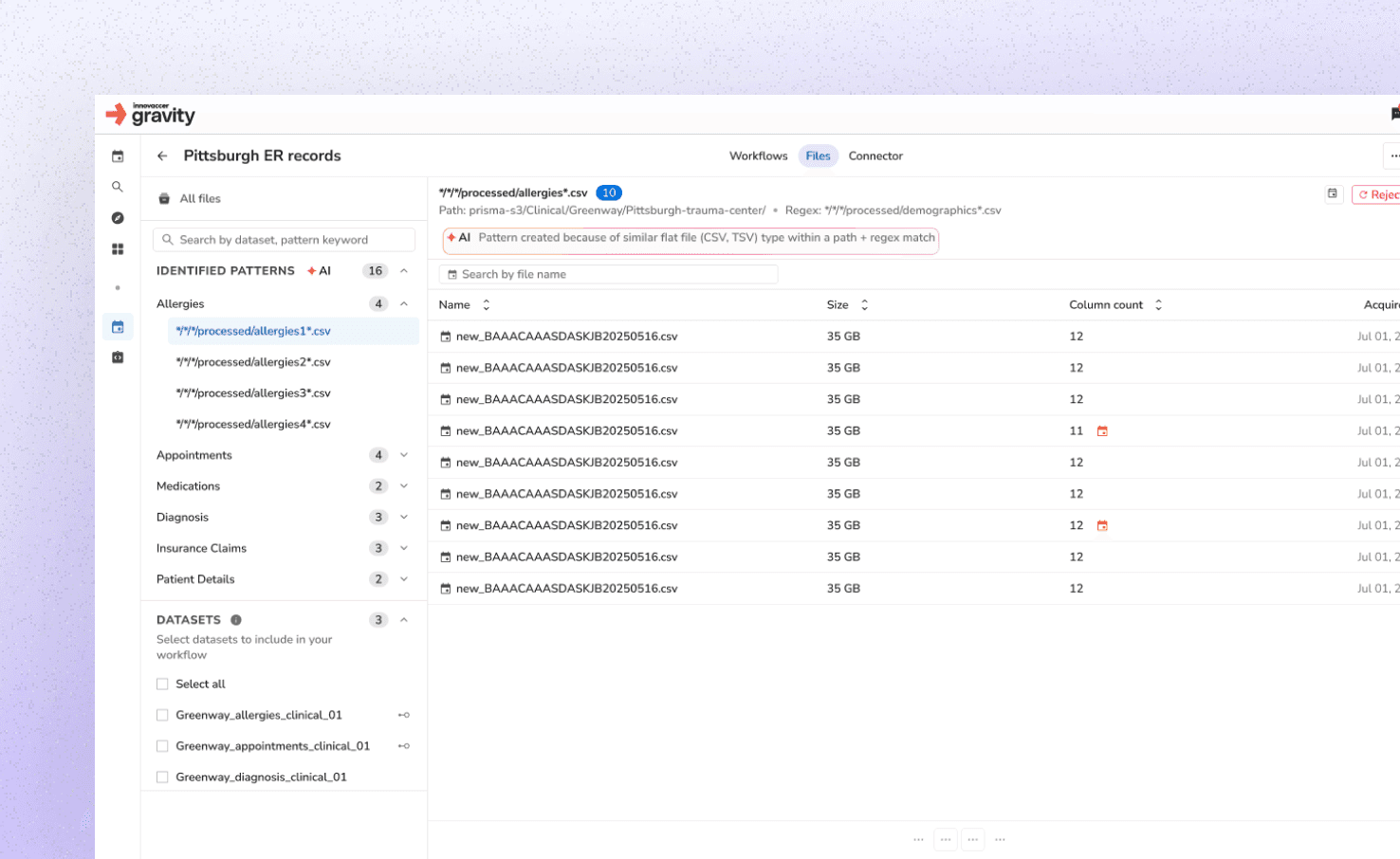Sort by Name column arrows
This screenshot has width=1400, height=859.
(x=487, y=305)
